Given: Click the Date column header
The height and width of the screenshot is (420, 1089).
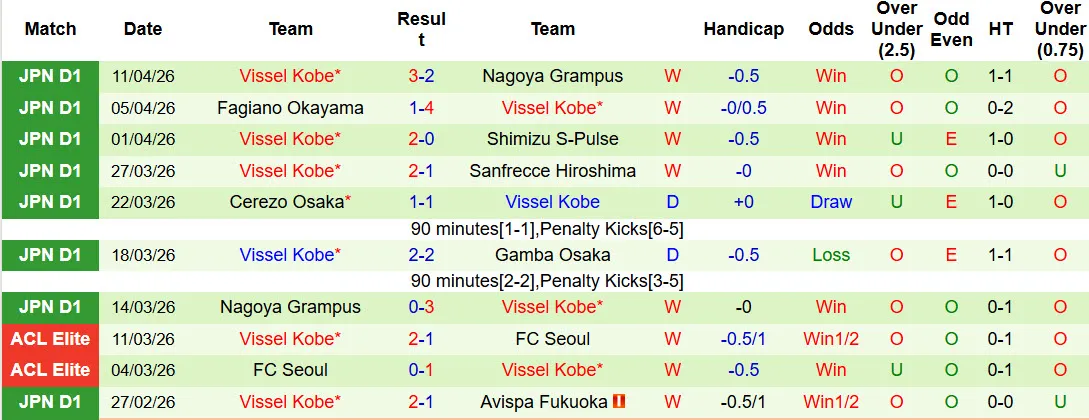Looking at the screenshot, I should coord(143,29).
